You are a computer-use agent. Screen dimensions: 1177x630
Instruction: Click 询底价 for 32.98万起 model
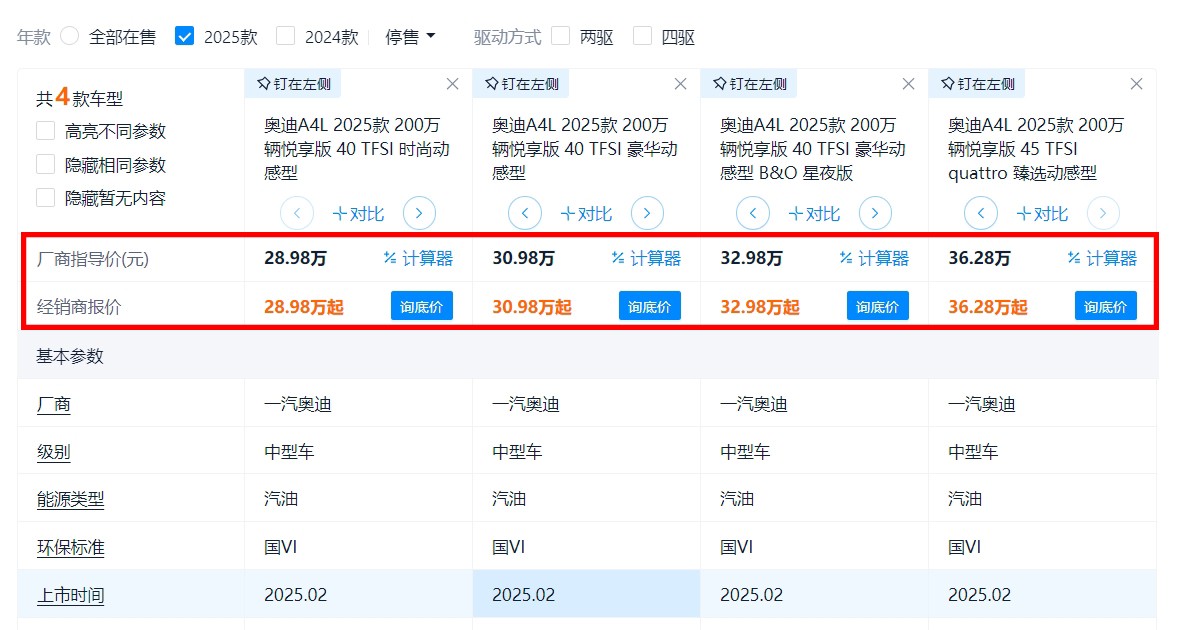878,306
